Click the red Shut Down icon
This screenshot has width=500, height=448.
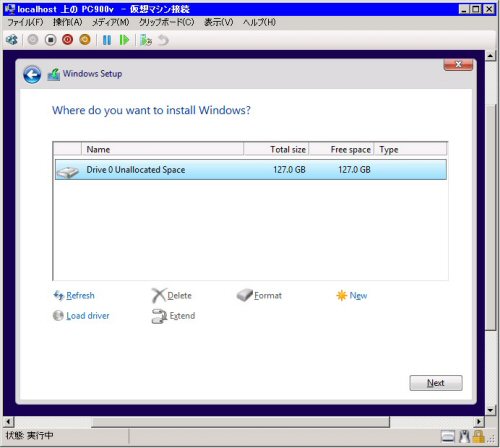(68, 40)
